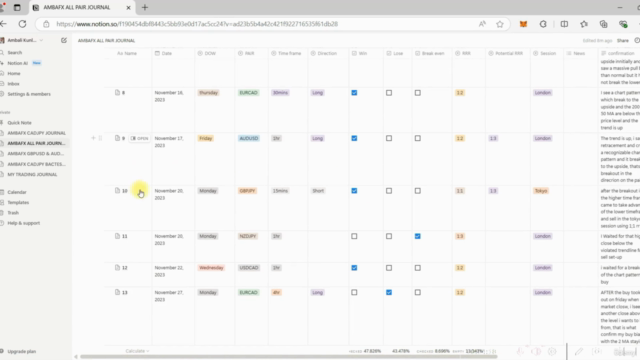Open the split screen icon in browser toolbar

(564, 24)
